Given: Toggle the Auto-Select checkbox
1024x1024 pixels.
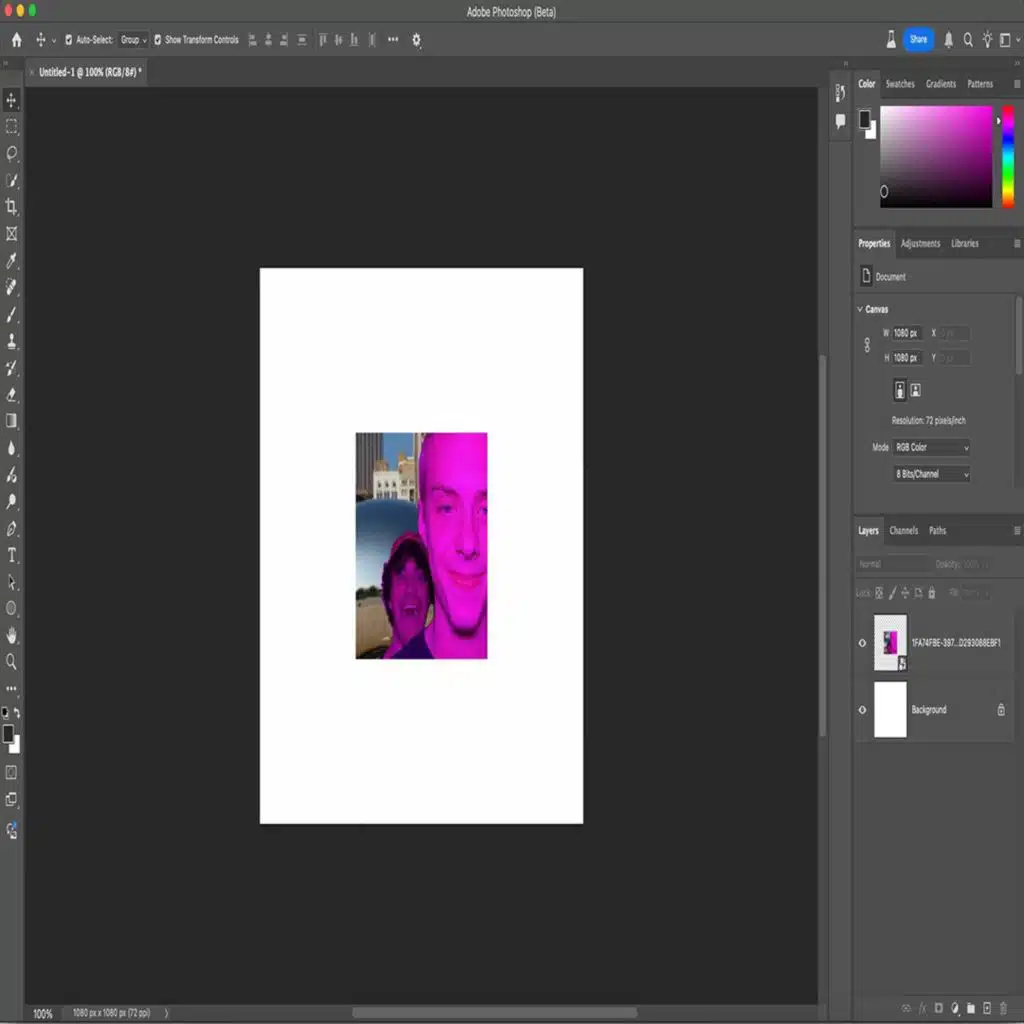Looking at the screenshot, I should 69,40.
